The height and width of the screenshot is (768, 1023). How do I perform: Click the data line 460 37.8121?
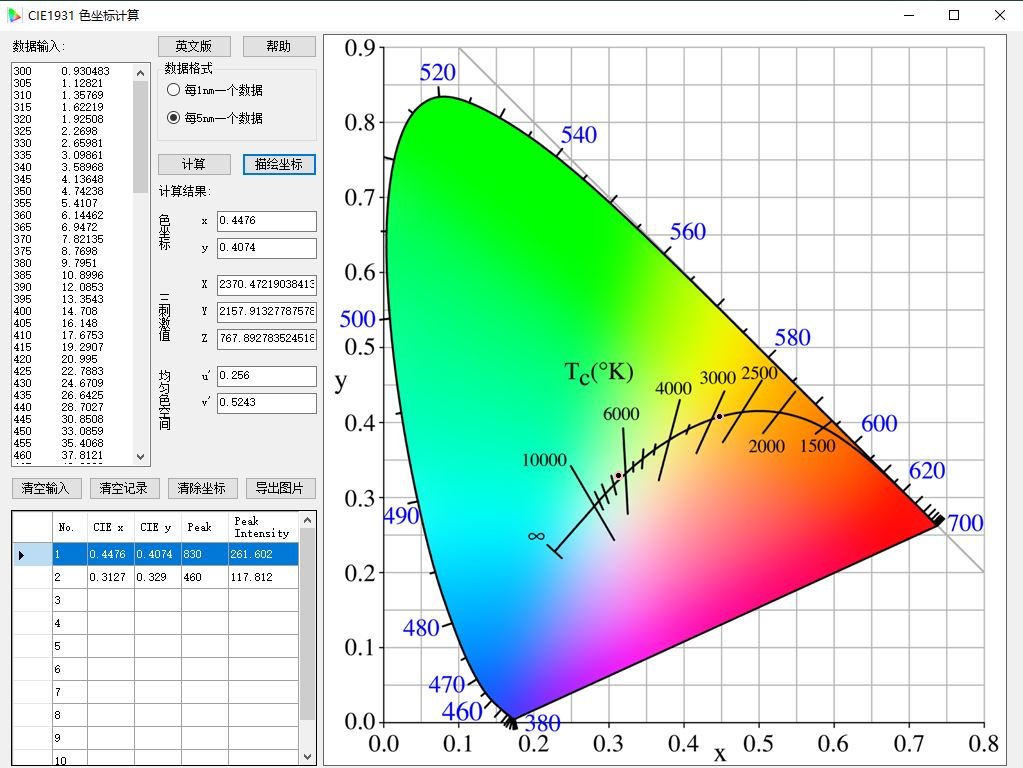pos(58,455)
